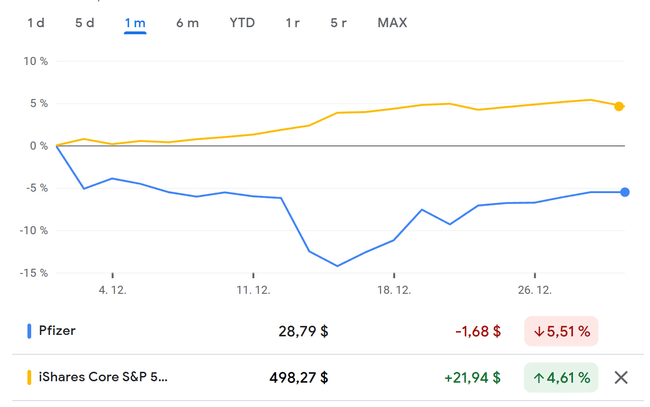Click the yellow endpoint dot on chart

(x=619, y=106)
